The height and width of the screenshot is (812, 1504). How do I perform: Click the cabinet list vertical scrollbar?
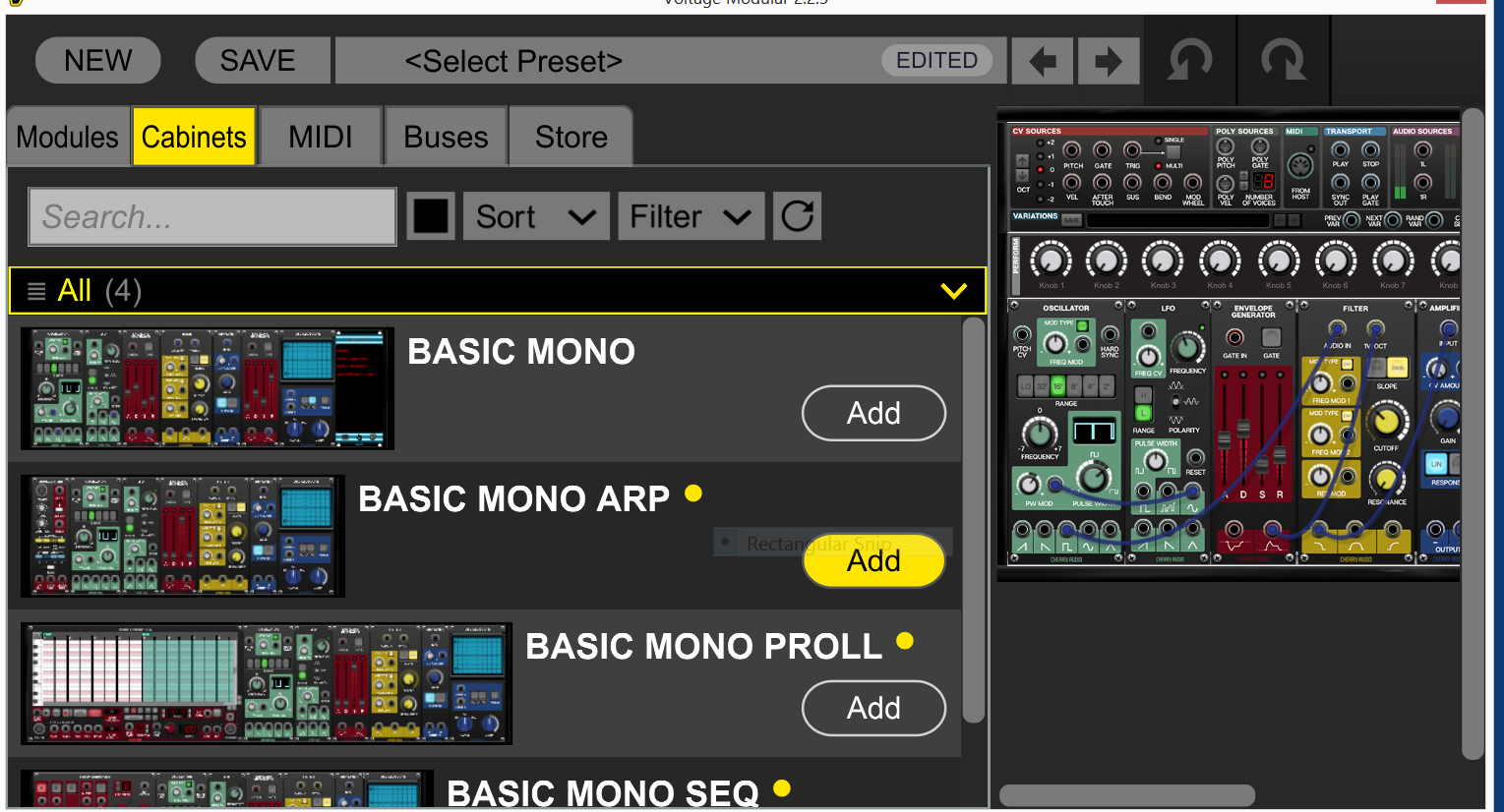point(973,520)
